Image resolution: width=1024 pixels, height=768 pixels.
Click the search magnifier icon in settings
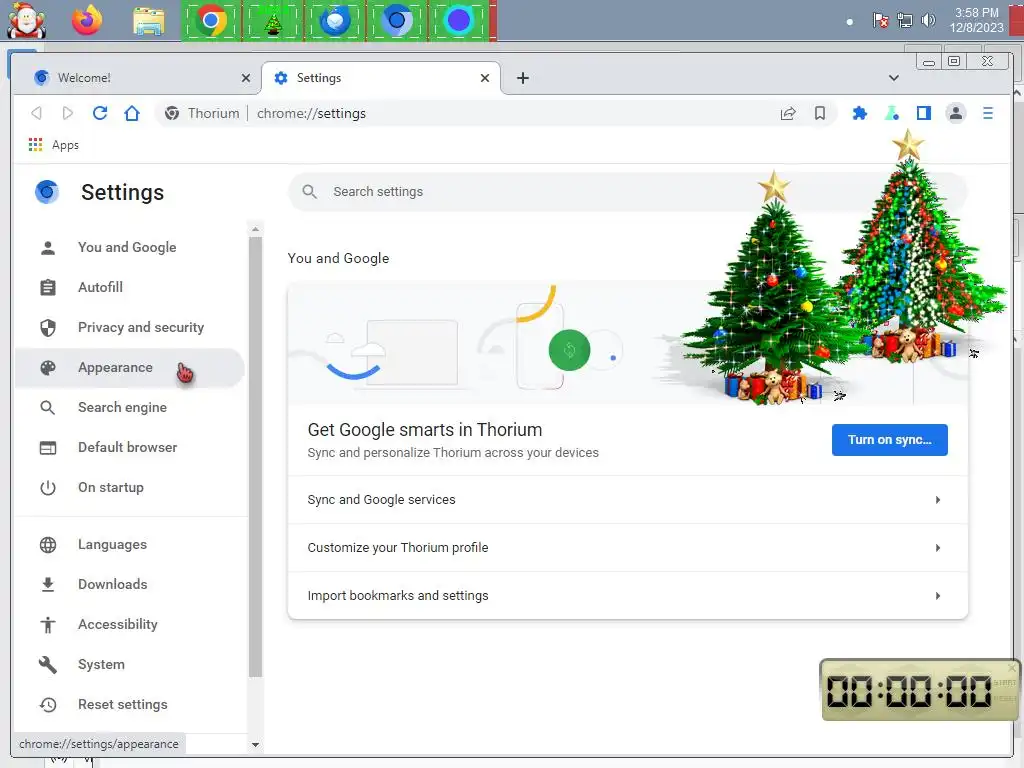click(x=310, y=191)
